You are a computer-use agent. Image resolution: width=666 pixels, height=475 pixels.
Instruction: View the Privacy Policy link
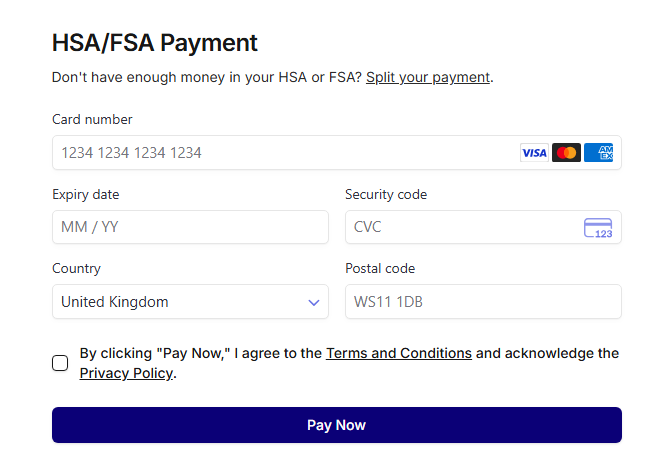126,373
